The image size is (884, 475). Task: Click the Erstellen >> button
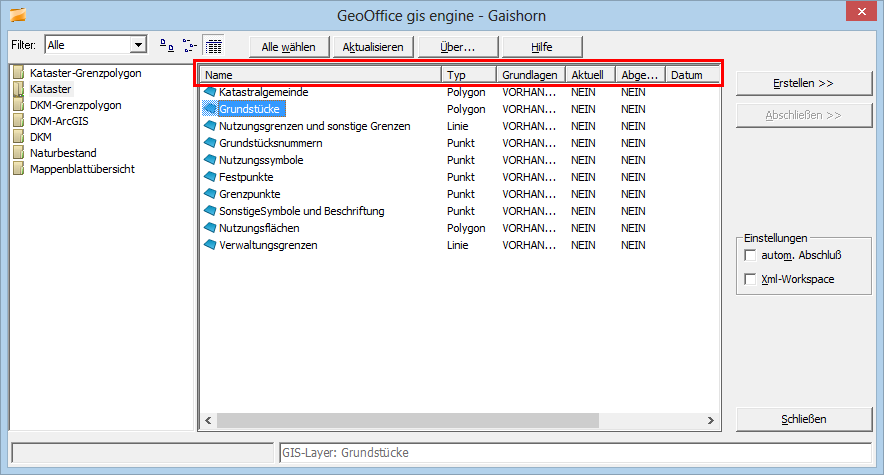tap(804, 83)
